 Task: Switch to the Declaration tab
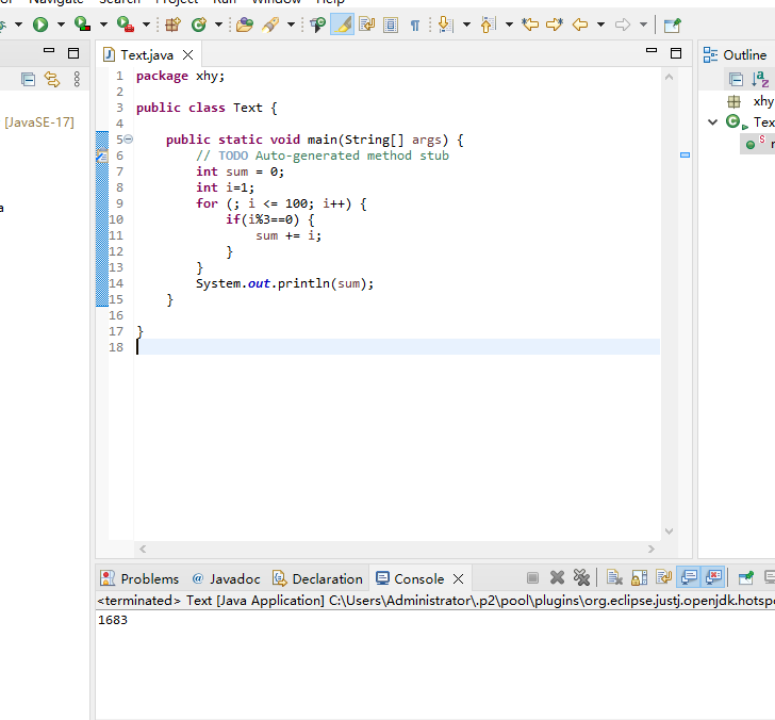[x=318, y=579]
